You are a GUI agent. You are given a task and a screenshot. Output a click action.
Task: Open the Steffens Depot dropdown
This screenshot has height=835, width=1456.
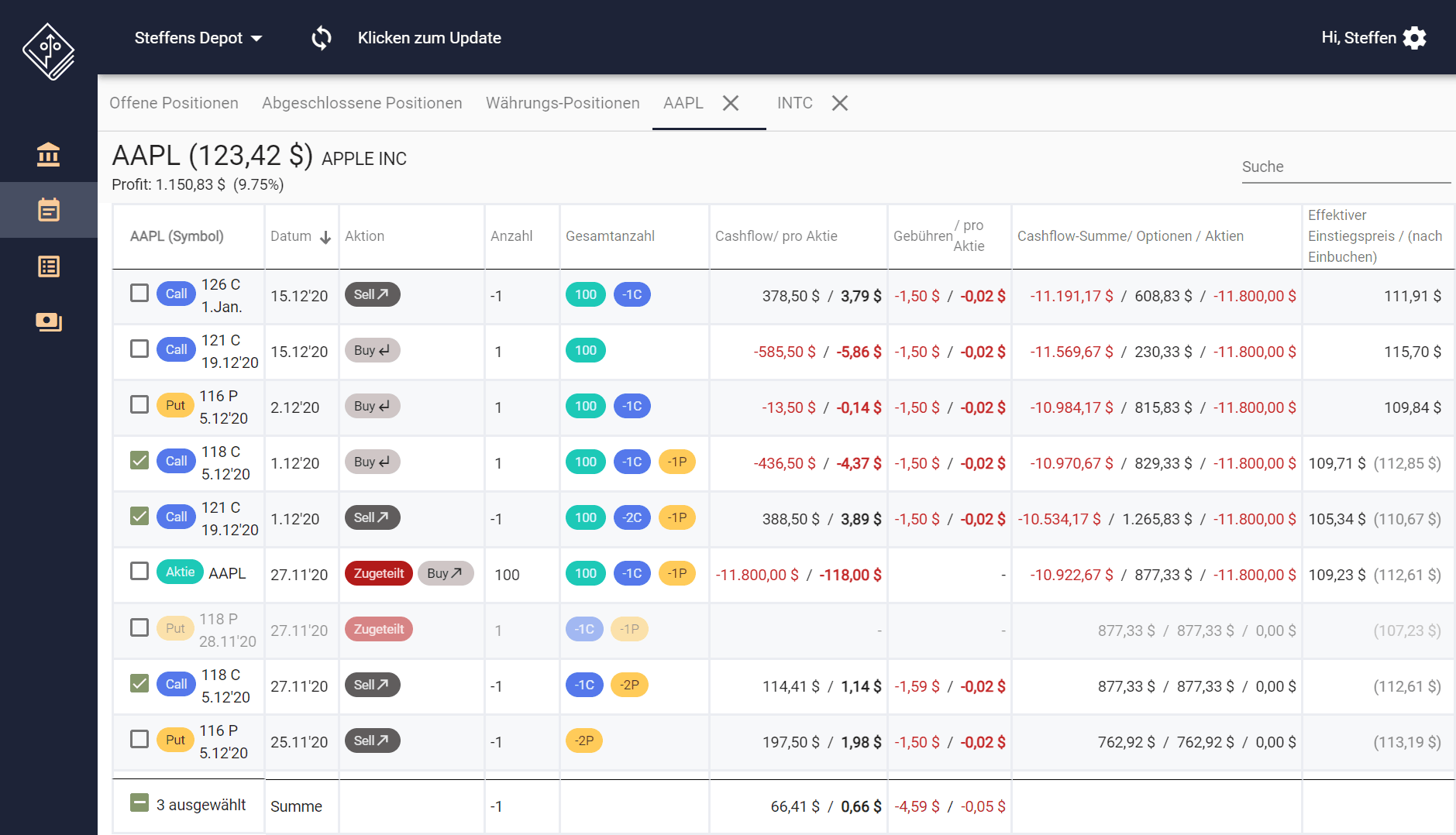(x=198, y=38)
